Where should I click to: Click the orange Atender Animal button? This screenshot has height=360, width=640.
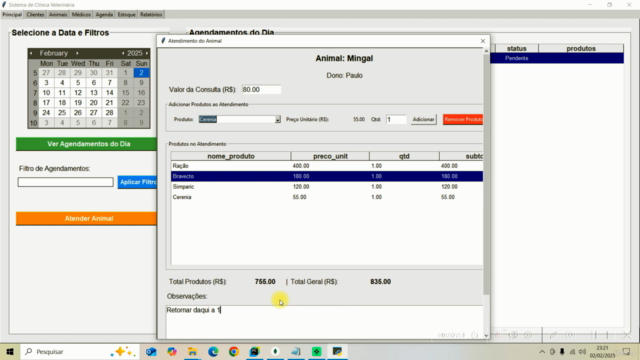(87, 218)
